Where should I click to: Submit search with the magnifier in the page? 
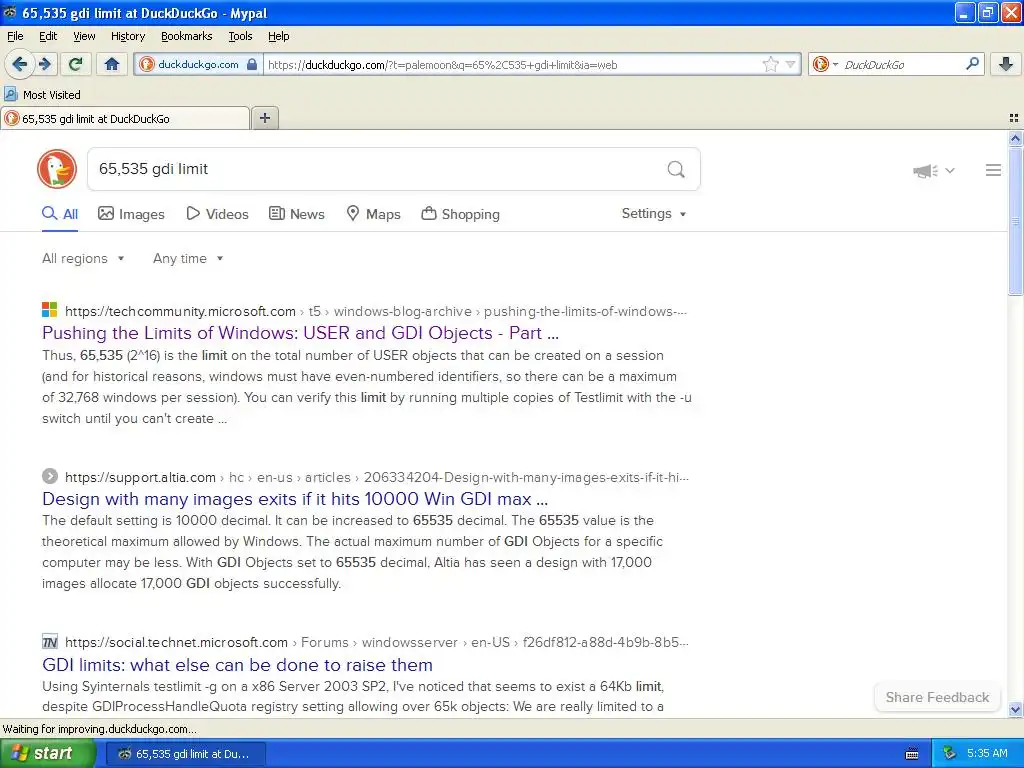(676, 170)
